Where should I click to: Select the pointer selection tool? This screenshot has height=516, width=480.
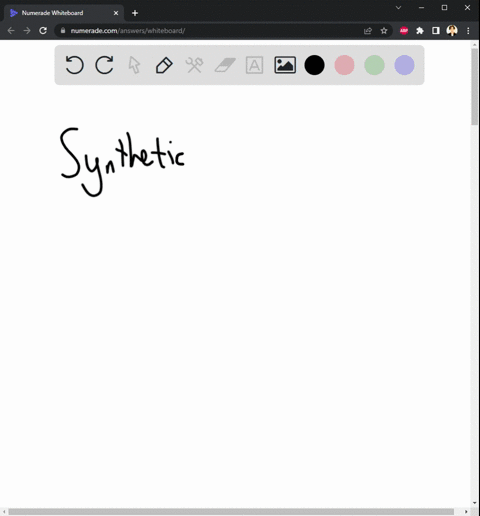coord(134,65)
